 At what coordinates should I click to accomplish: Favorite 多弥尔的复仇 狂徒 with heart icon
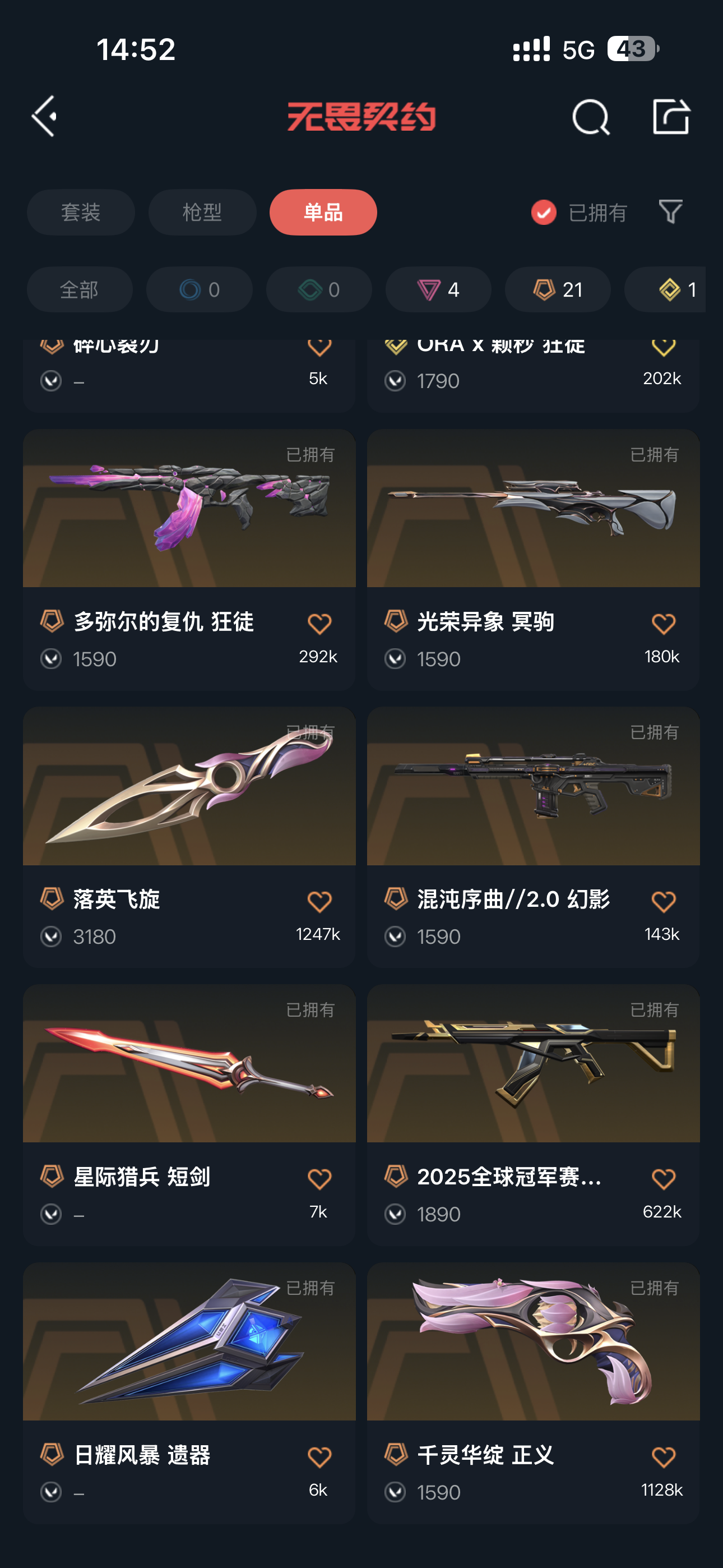click(319, 623)
